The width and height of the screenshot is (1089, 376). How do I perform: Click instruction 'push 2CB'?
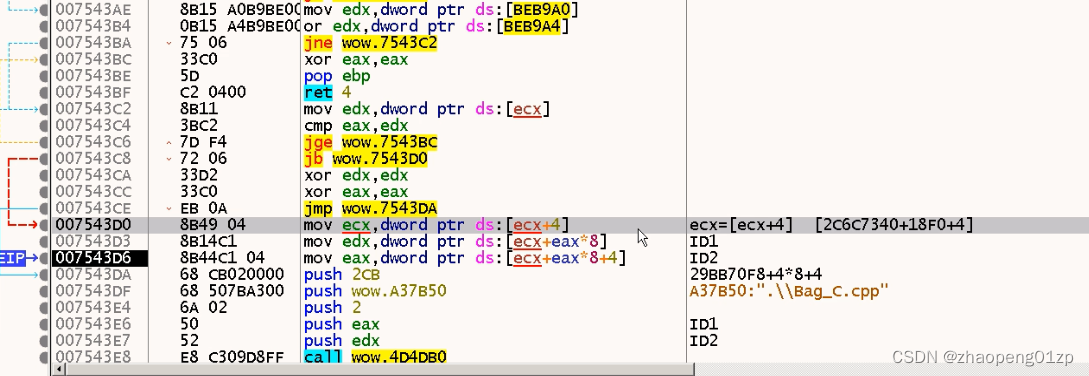pos(342,275)
